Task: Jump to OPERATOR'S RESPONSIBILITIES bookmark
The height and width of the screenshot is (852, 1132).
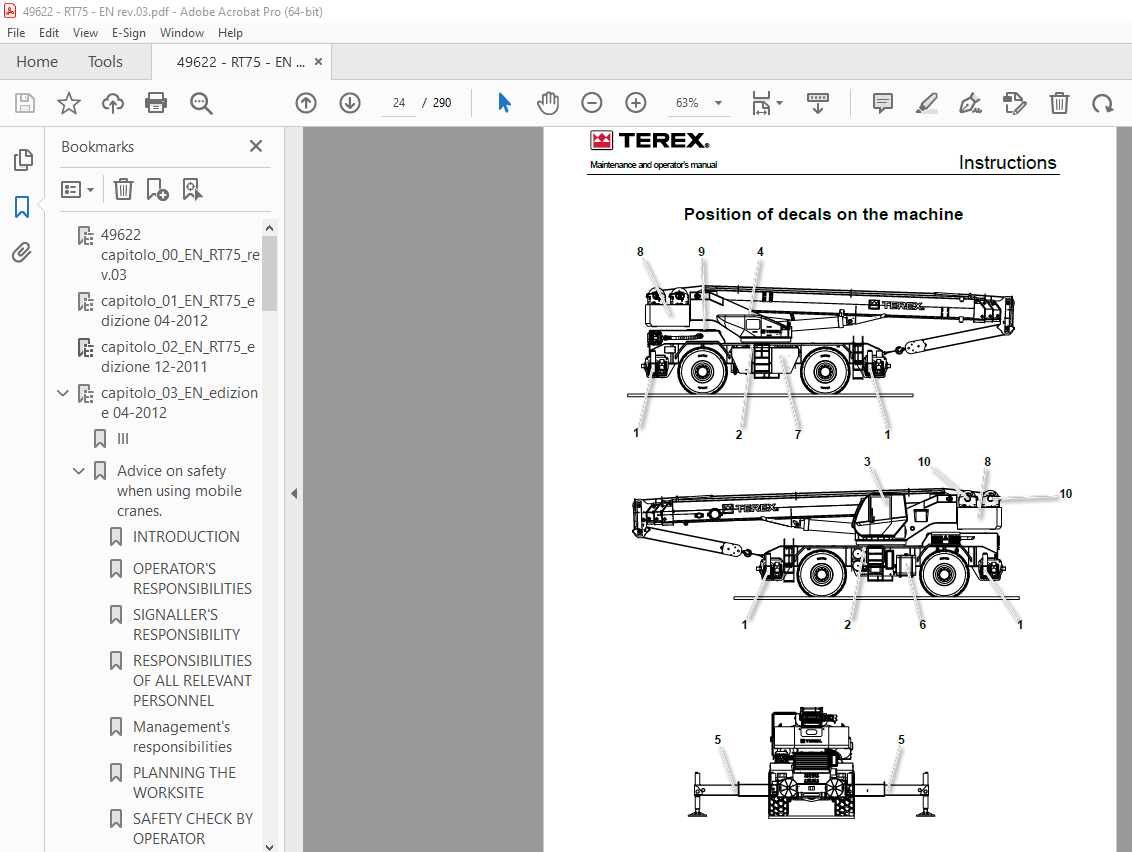Action: (x=192, y=578)
